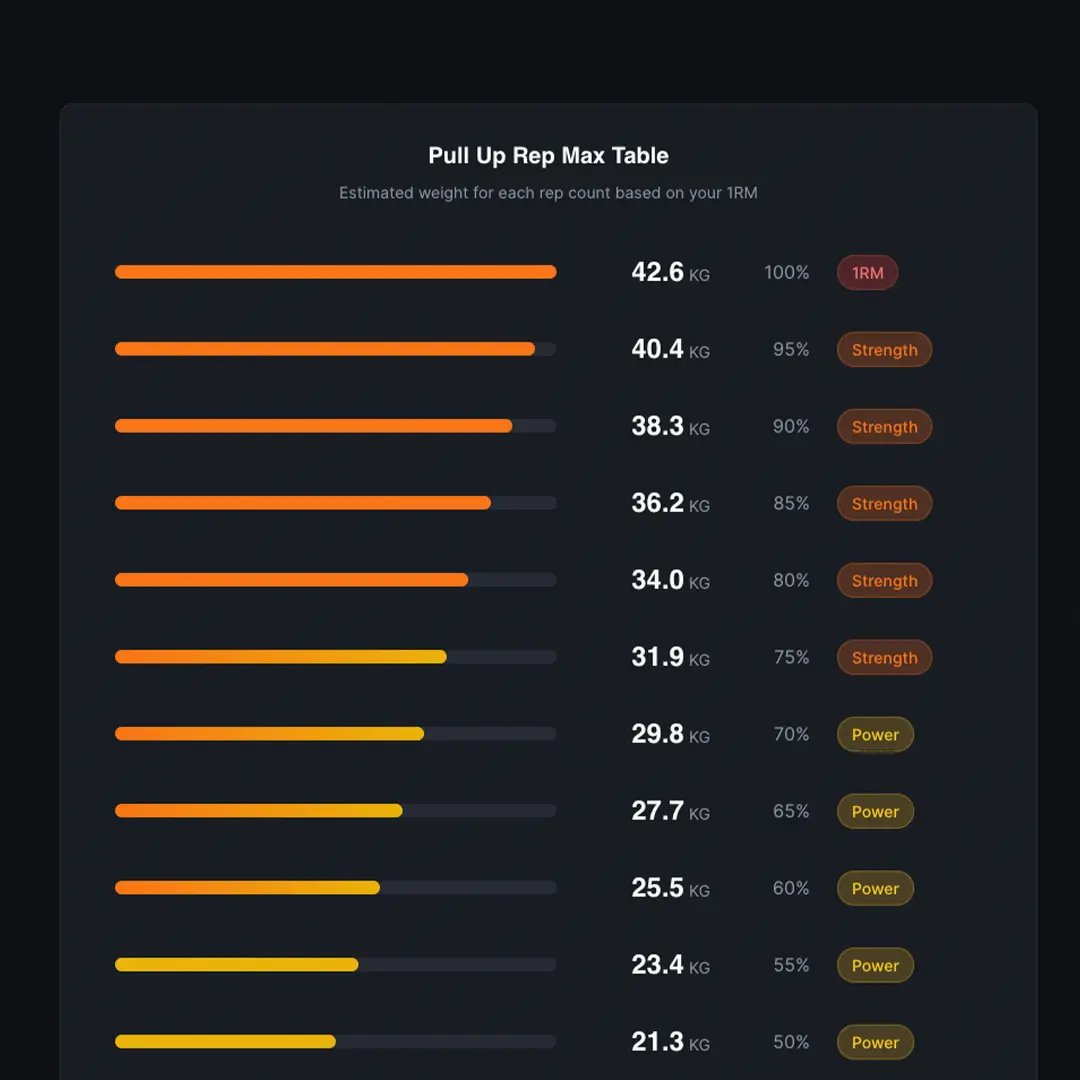Click the Pull Up Rep Max Table title

[548, 156]
